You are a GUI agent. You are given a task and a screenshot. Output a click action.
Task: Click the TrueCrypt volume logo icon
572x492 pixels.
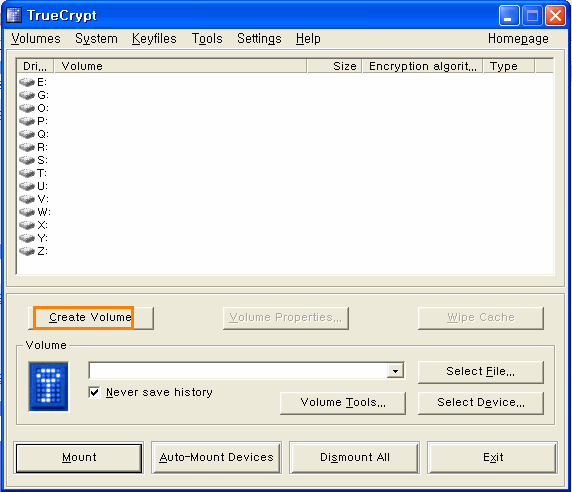tap(49, 387)
